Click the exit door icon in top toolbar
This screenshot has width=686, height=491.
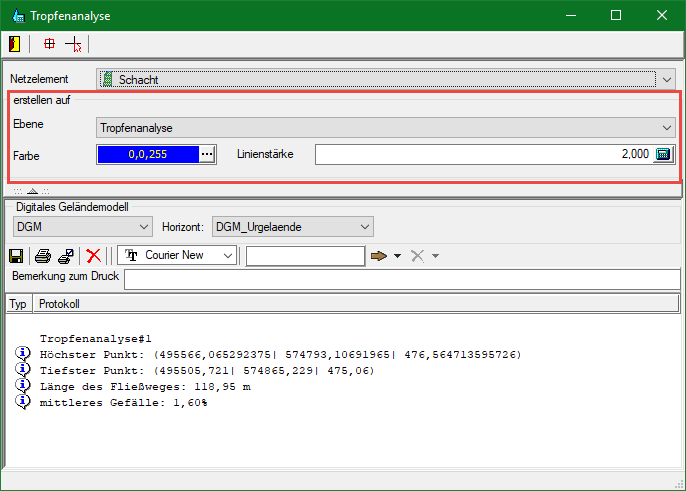(x=16, y=44)
